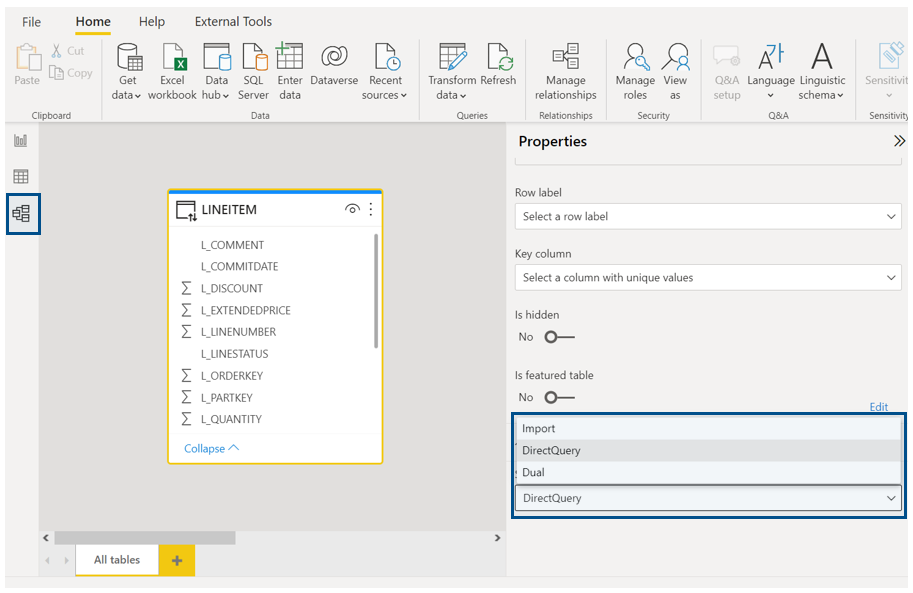
Task: Open the Data hub menu
Action: tap(216, 71)
